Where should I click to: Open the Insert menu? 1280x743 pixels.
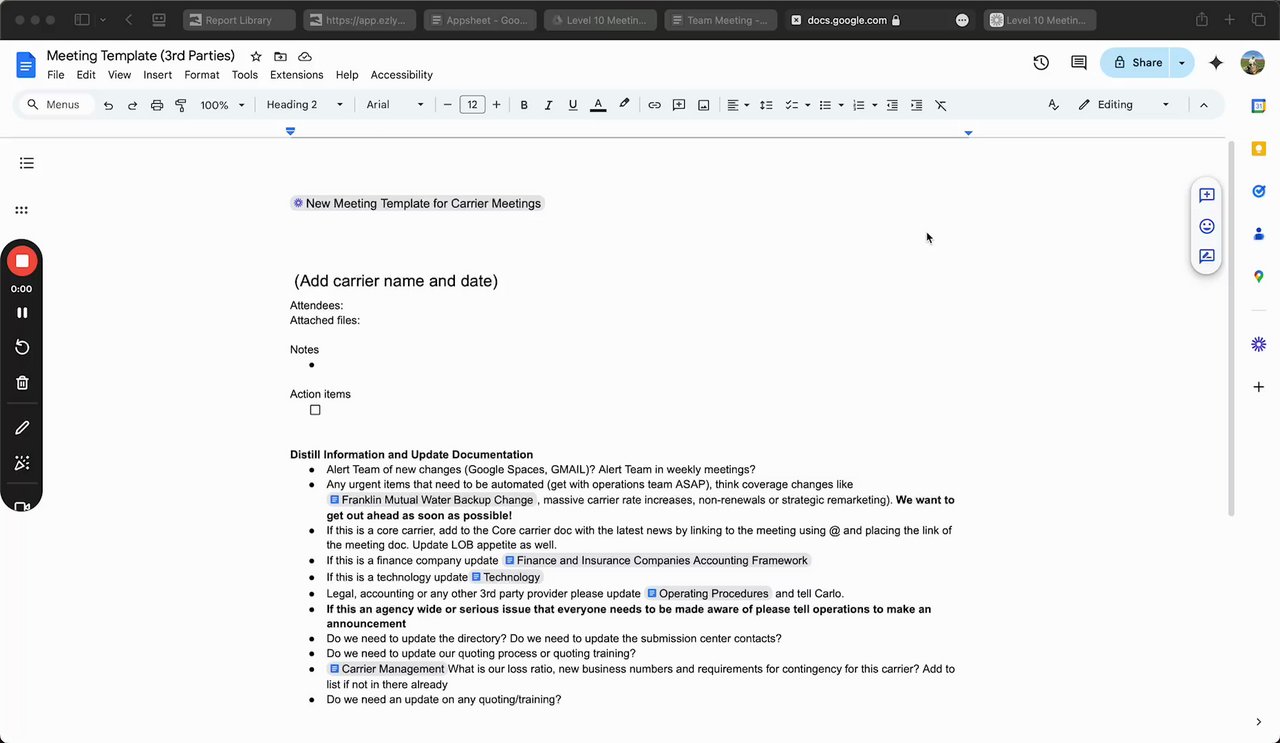(x=158, y=75)
